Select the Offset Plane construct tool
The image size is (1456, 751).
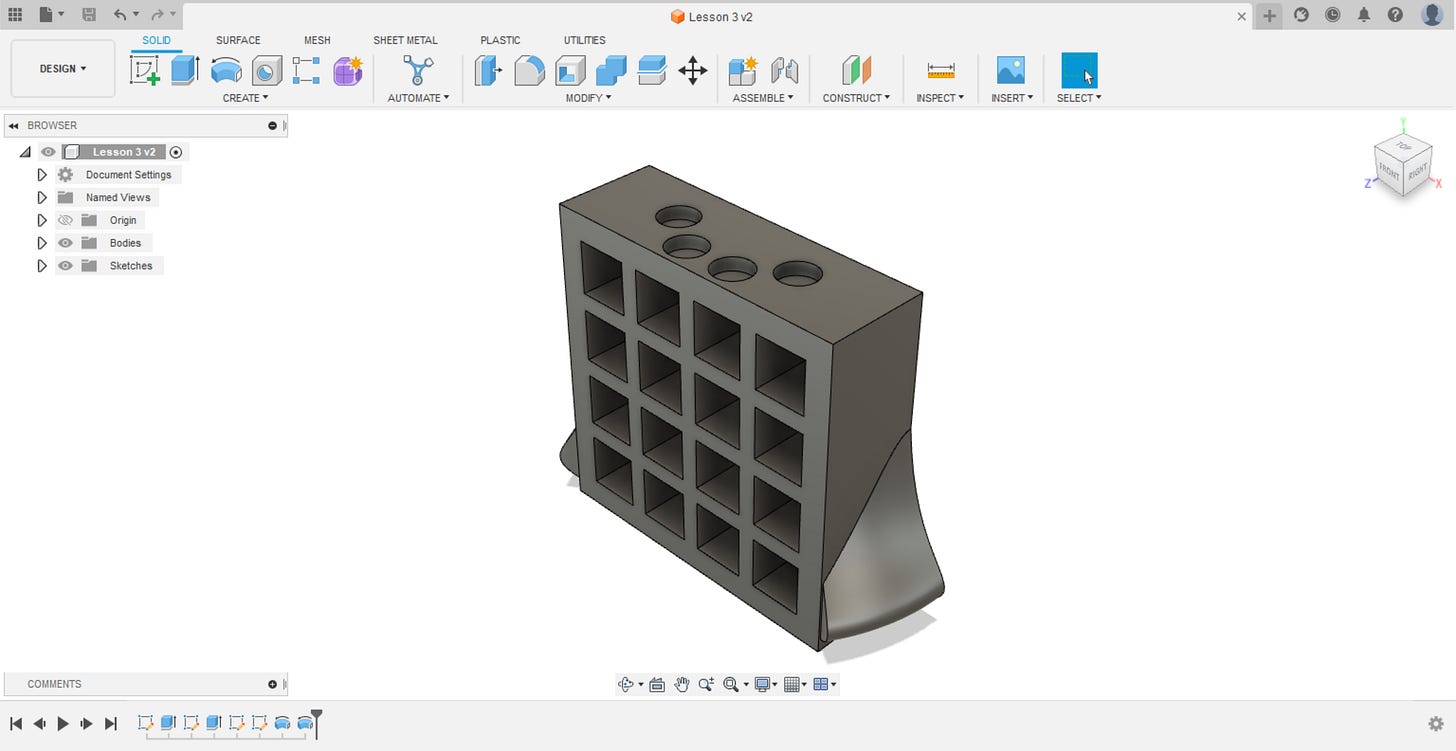[856, 70]
